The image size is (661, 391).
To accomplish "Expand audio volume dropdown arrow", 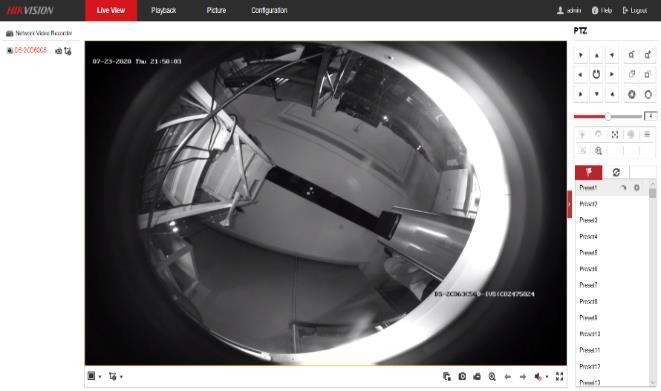I will 547,377.
